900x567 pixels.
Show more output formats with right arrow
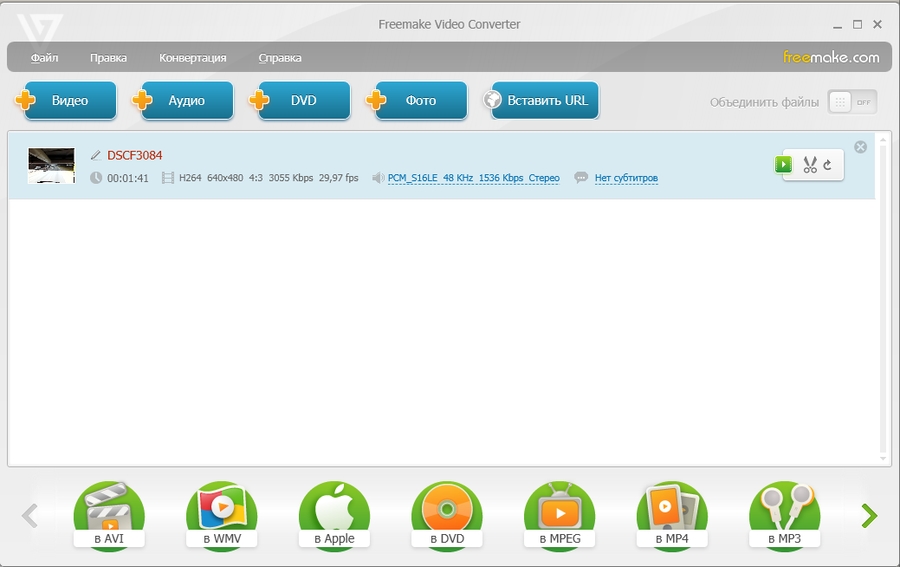tap(870, 515)
